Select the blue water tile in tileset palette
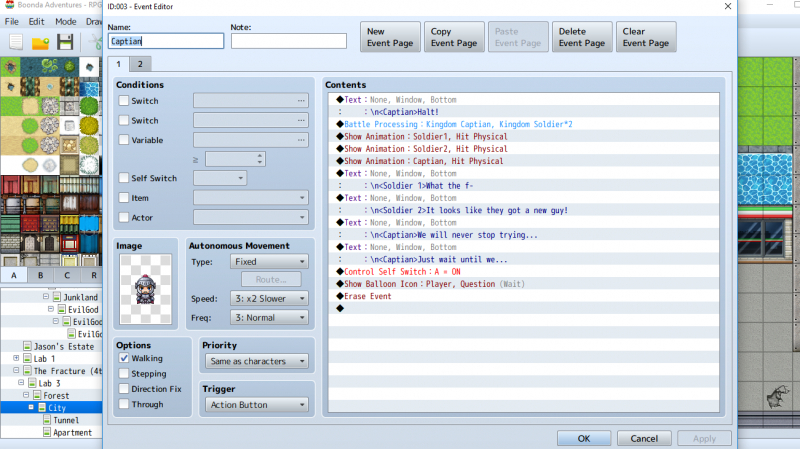Viewport: 800px width, 449px height. (x=89, y=88)
